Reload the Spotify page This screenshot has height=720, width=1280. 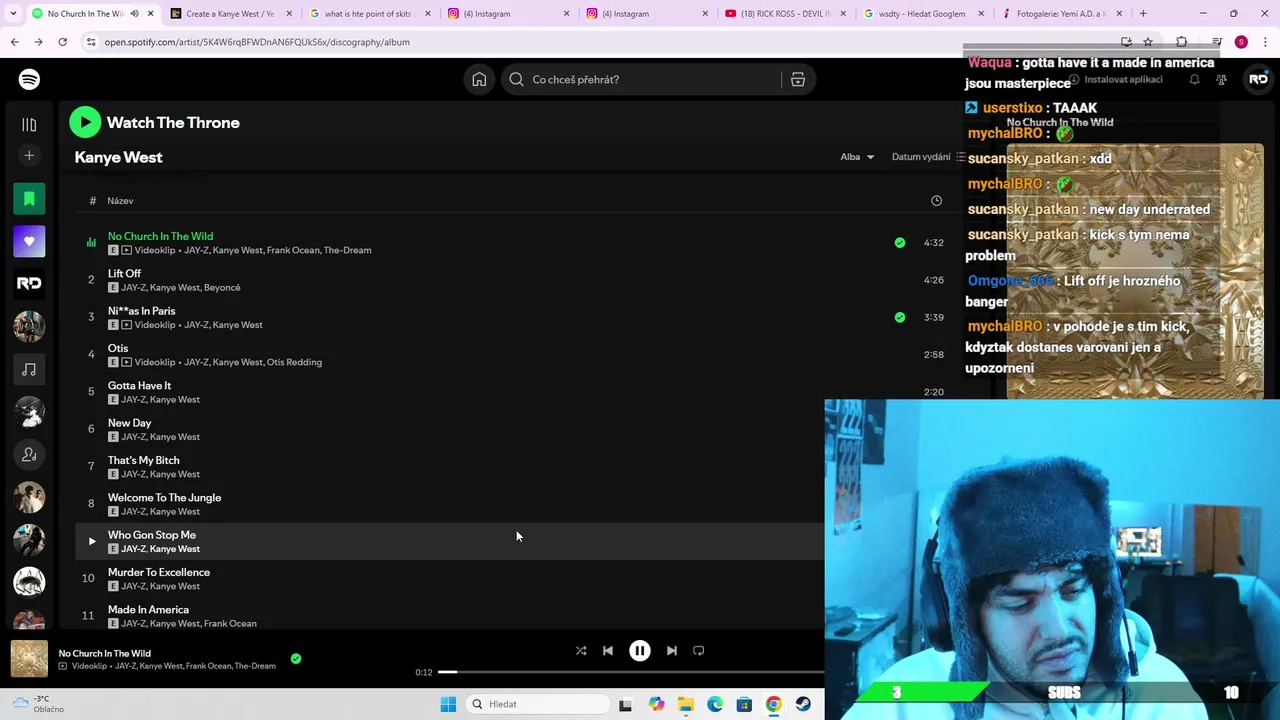[62, 42]
